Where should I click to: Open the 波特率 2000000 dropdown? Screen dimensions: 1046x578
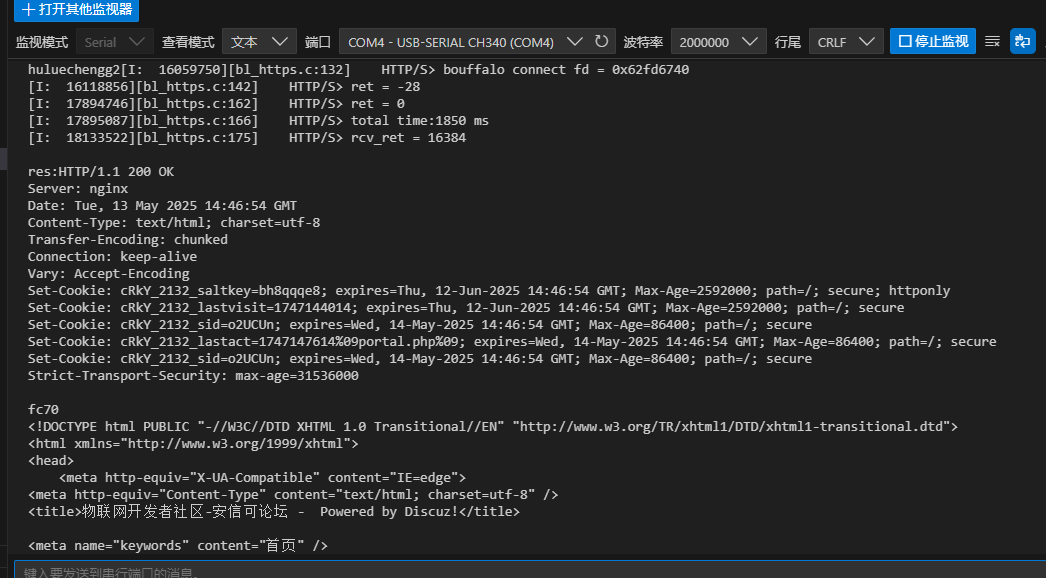(718, 42)
